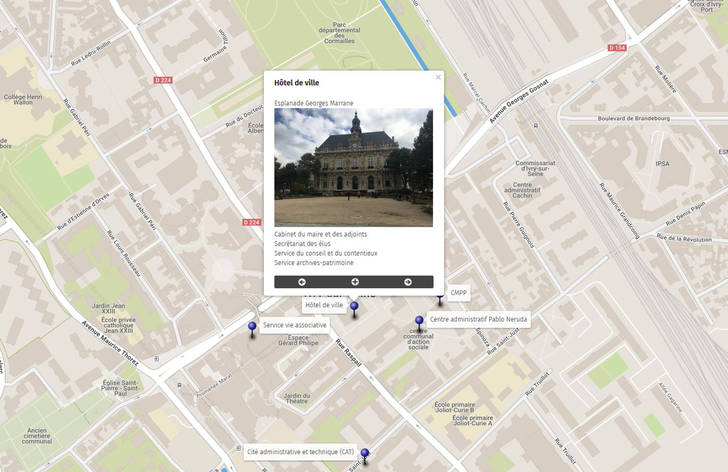Click Parc départemental des Cormailles label
728x472 pixels.
pyautogui.click(x=339, y=32)
